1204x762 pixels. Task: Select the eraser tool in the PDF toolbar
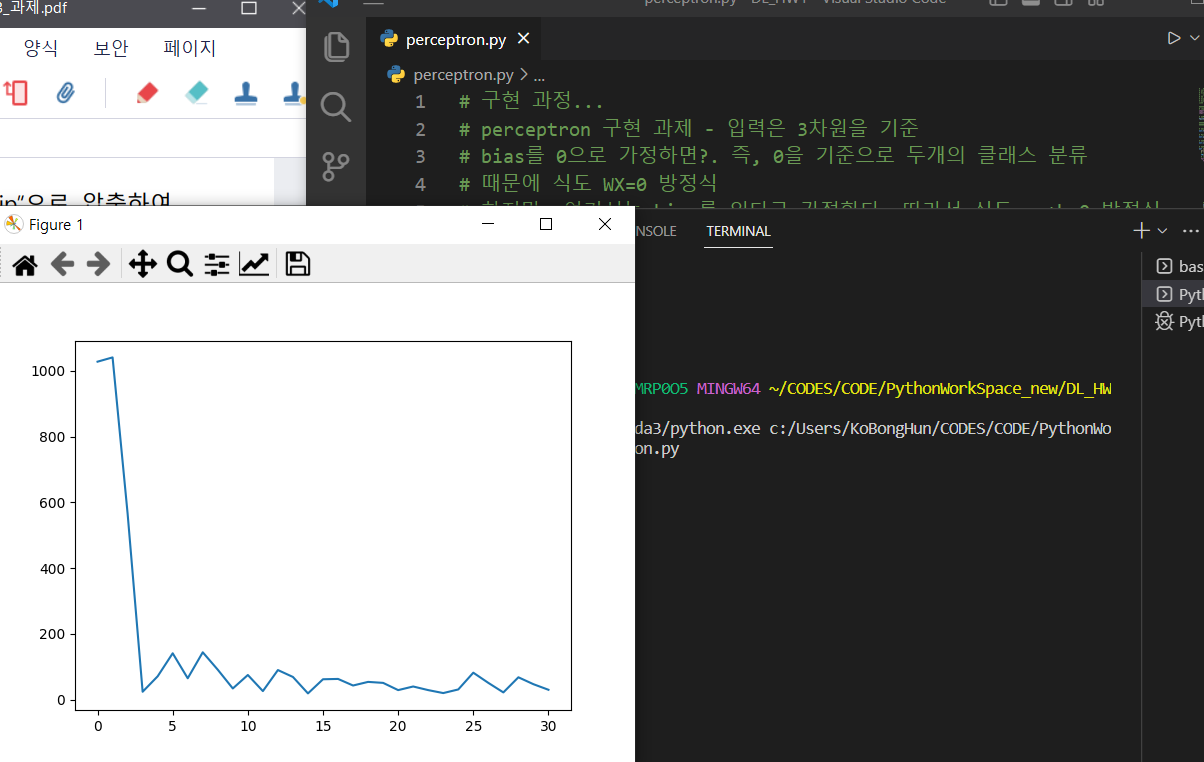[x=196, y=93]
